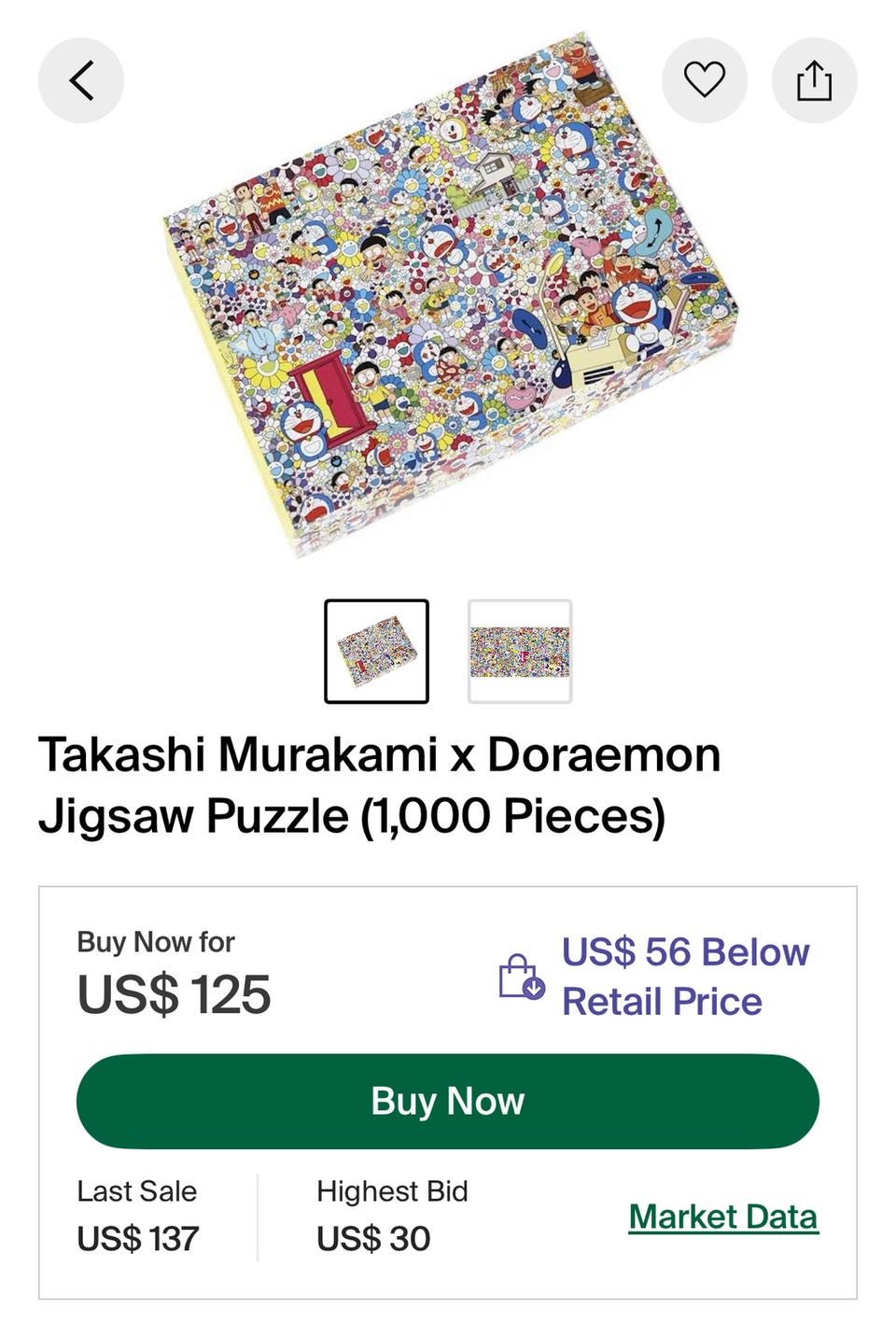Open the Market Data link
The width and height of the screenshot is (896, 1323).
coord(723,1217)
